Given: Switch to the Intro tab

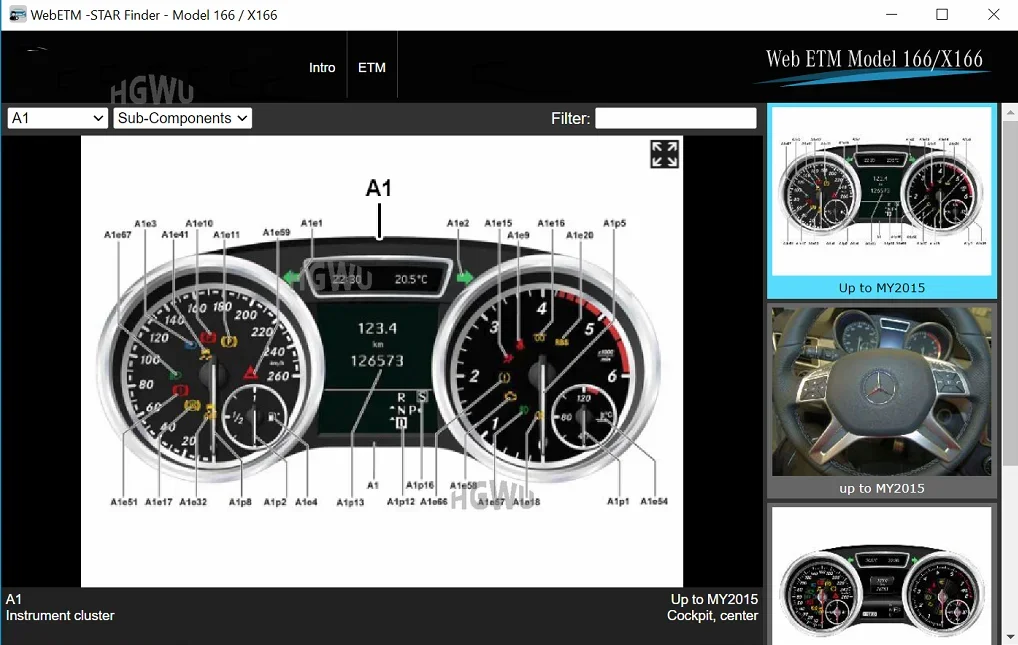Looking at the screenshot, I should click(322, 67).
